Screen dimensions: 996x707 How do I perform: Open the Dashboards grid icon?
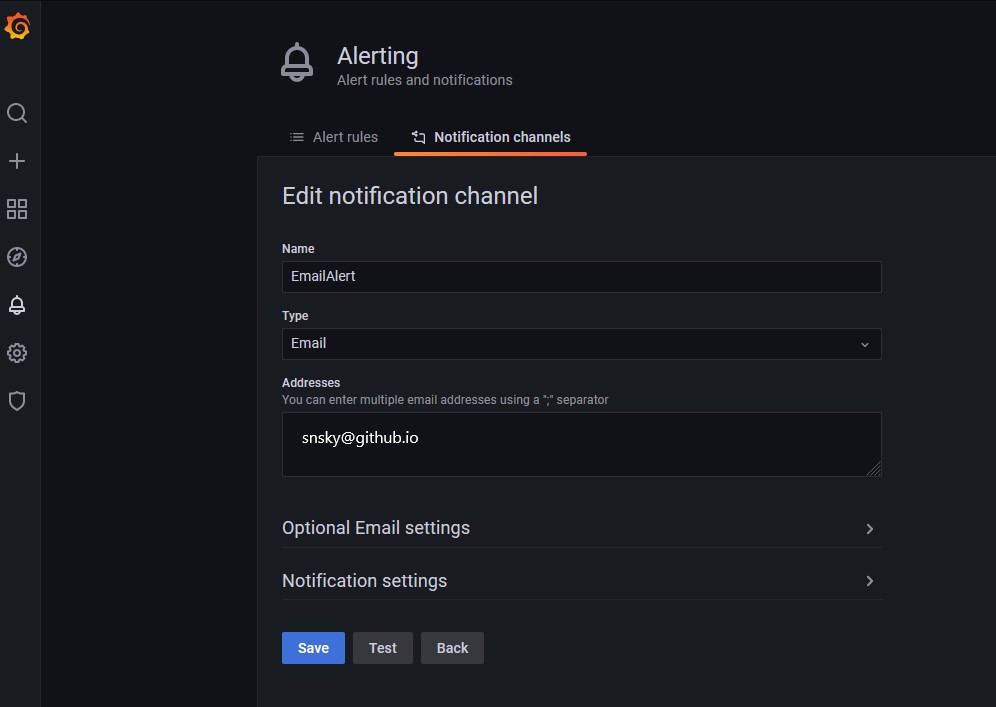coord(17,209)
